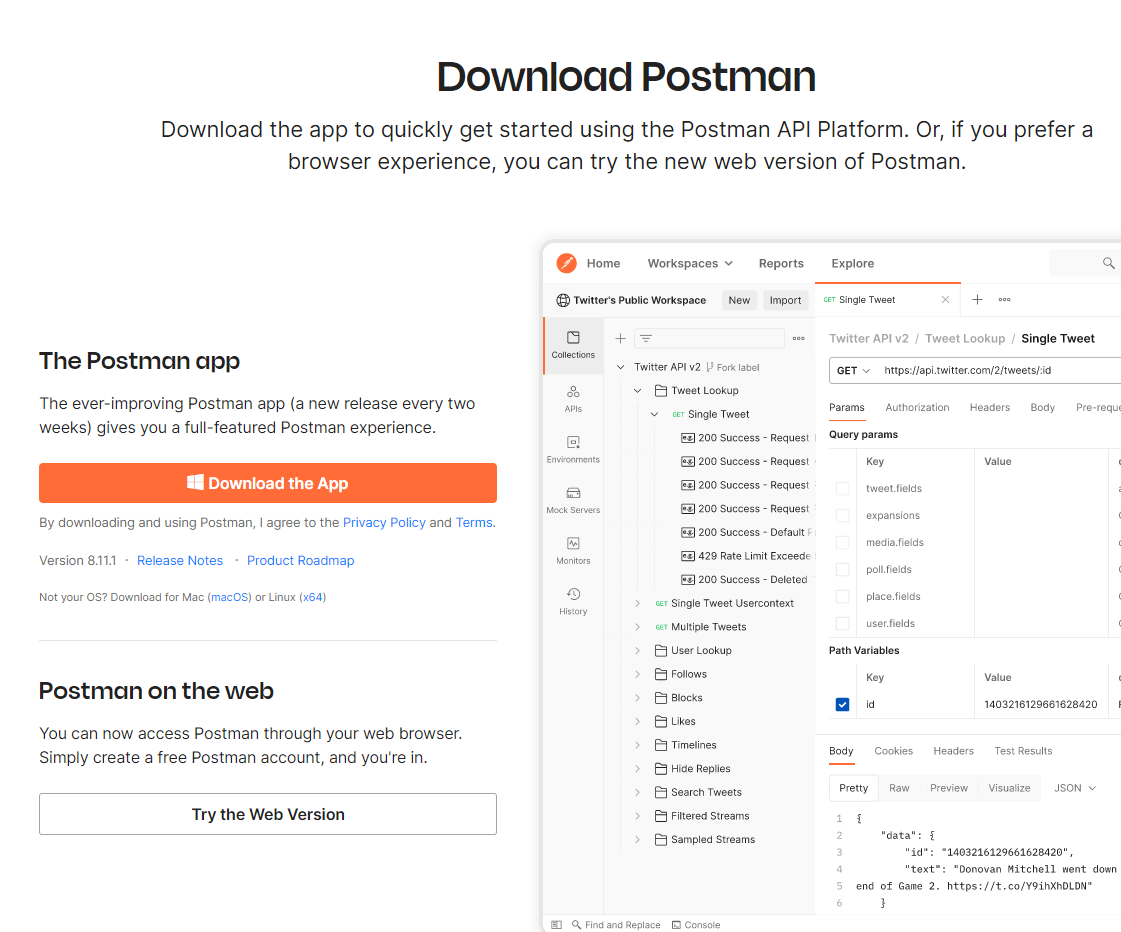Close the Single Tweet tab

point(945,299)
